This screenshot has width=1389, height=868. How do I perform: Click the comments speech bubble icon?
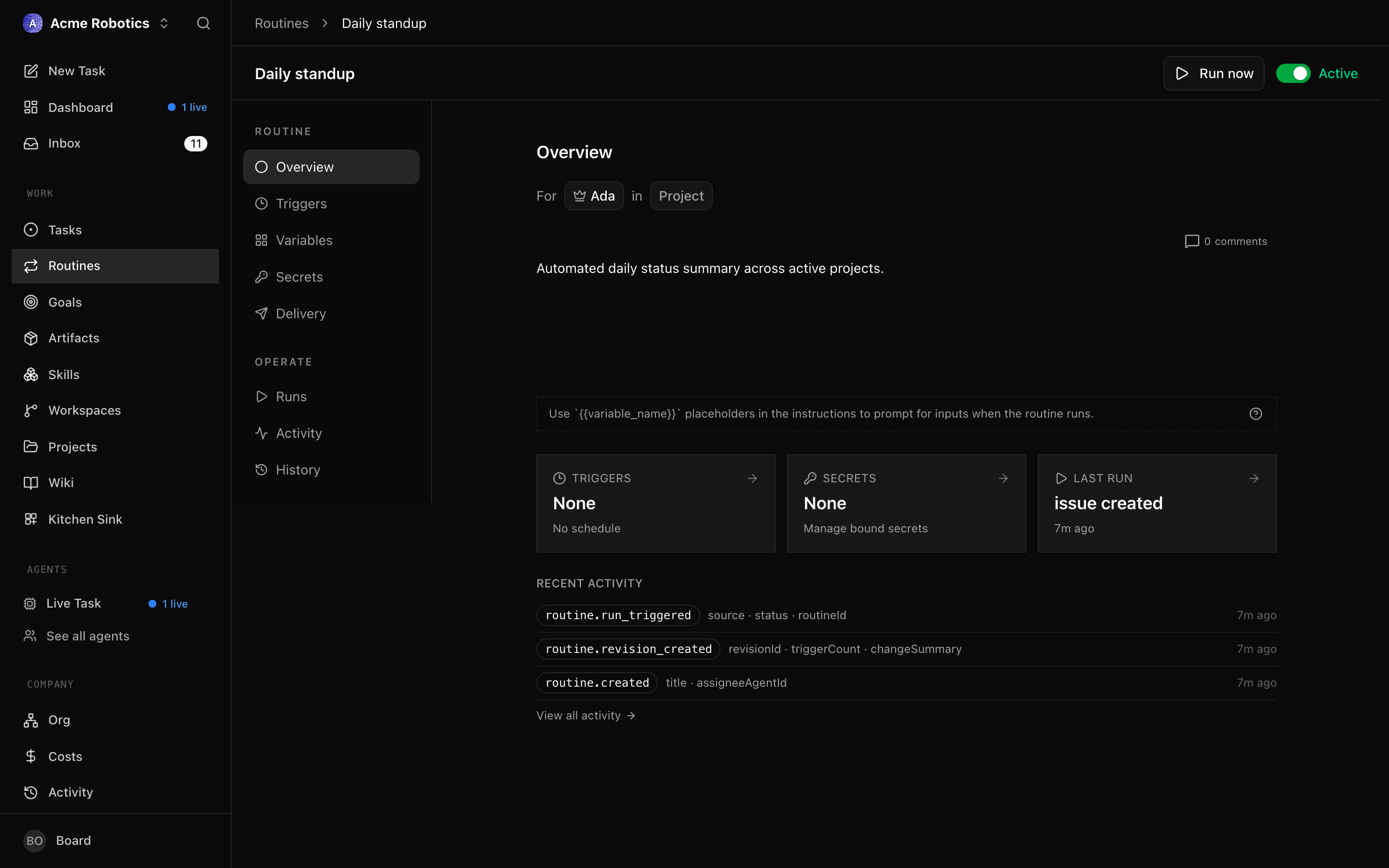click(1192, 242)
